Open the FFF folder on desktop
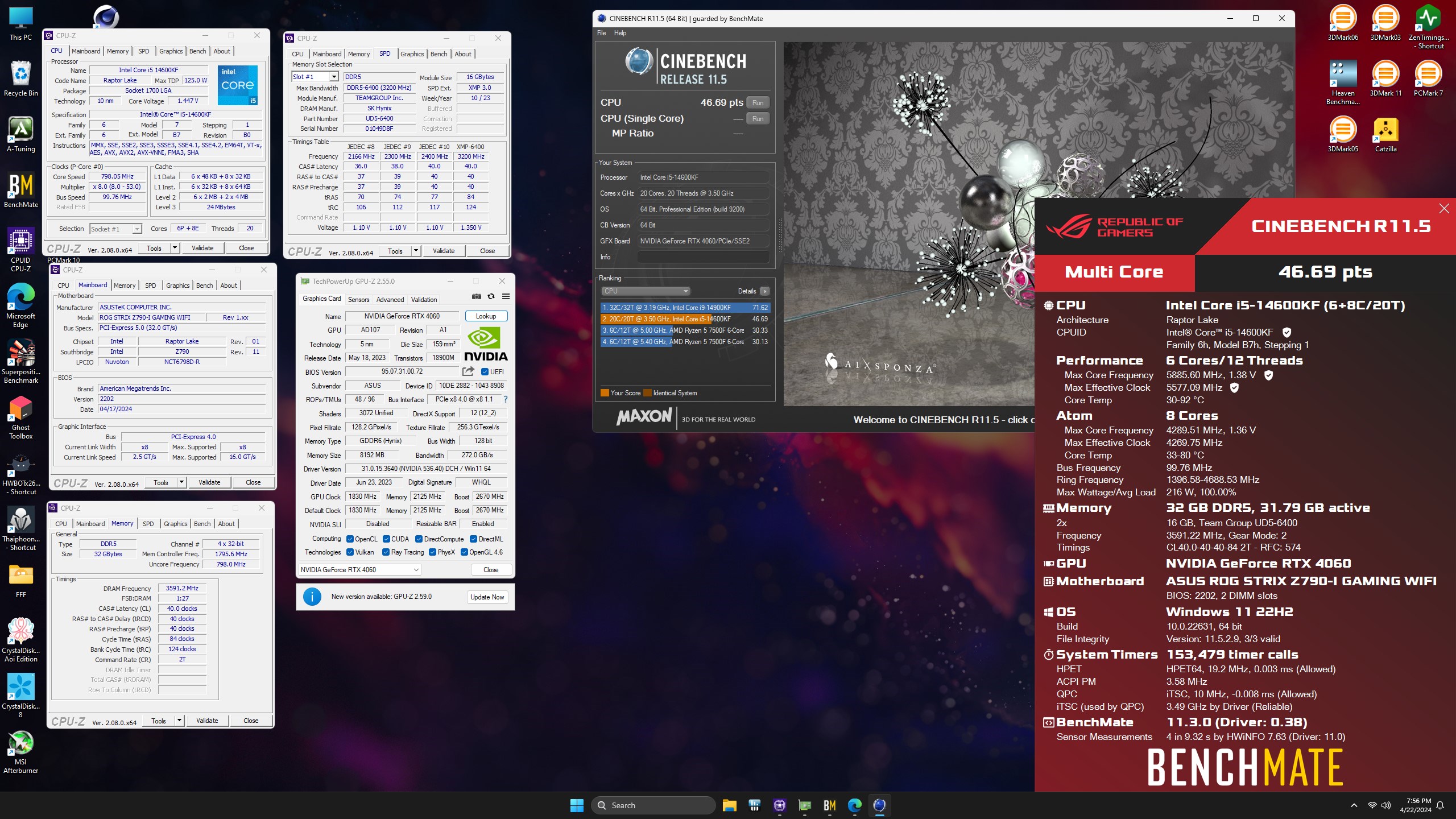 pos(21,581)
